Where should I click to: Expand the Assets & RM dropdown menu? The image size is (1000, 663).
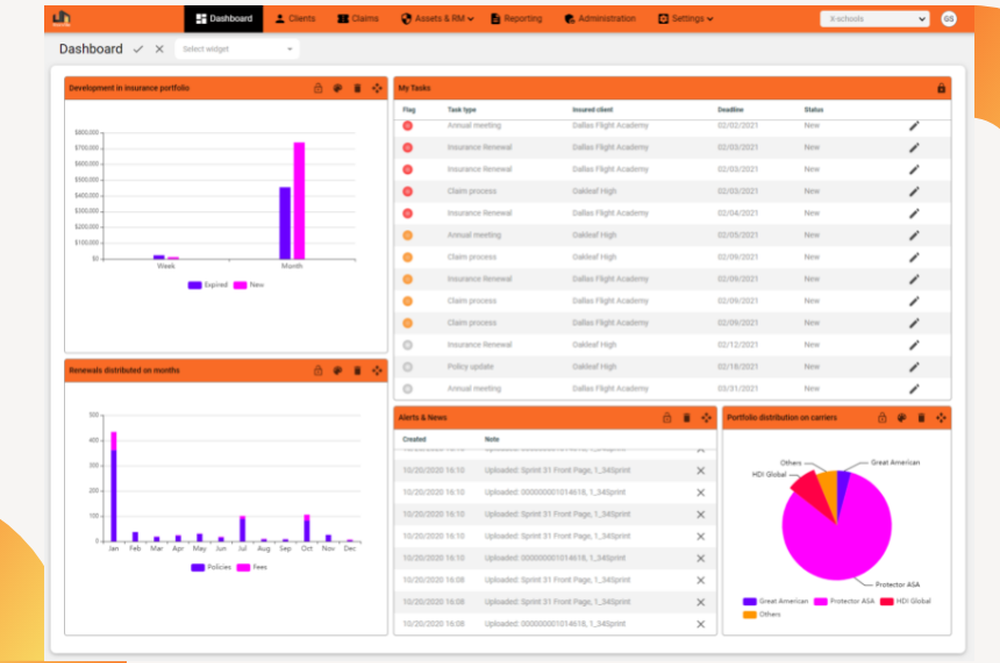tap(438, 18)
